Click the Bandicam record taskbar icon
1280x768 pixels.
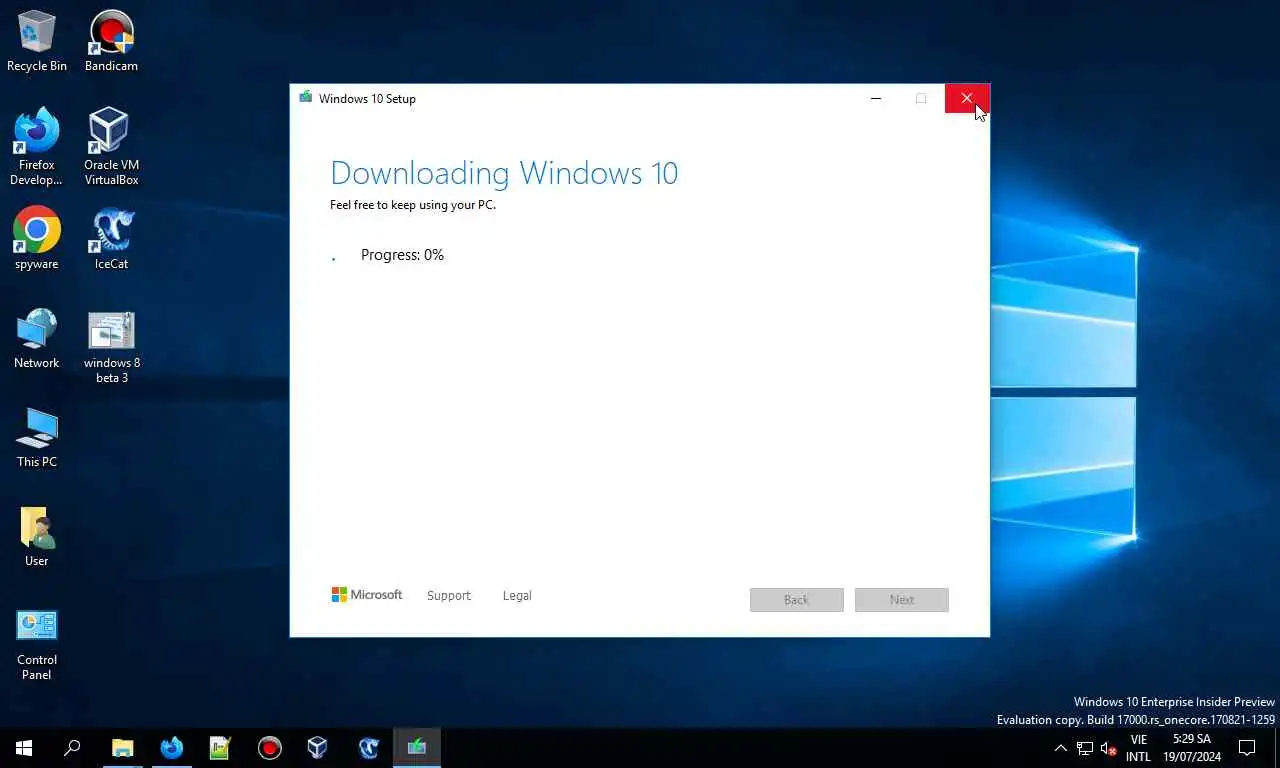coord(269,747)
